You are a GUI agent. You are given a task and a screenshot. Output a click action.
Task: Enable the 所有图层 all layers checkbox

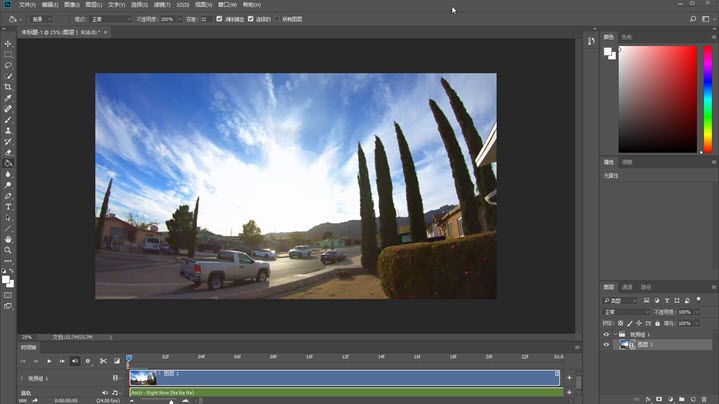click(x=275, y=19)
